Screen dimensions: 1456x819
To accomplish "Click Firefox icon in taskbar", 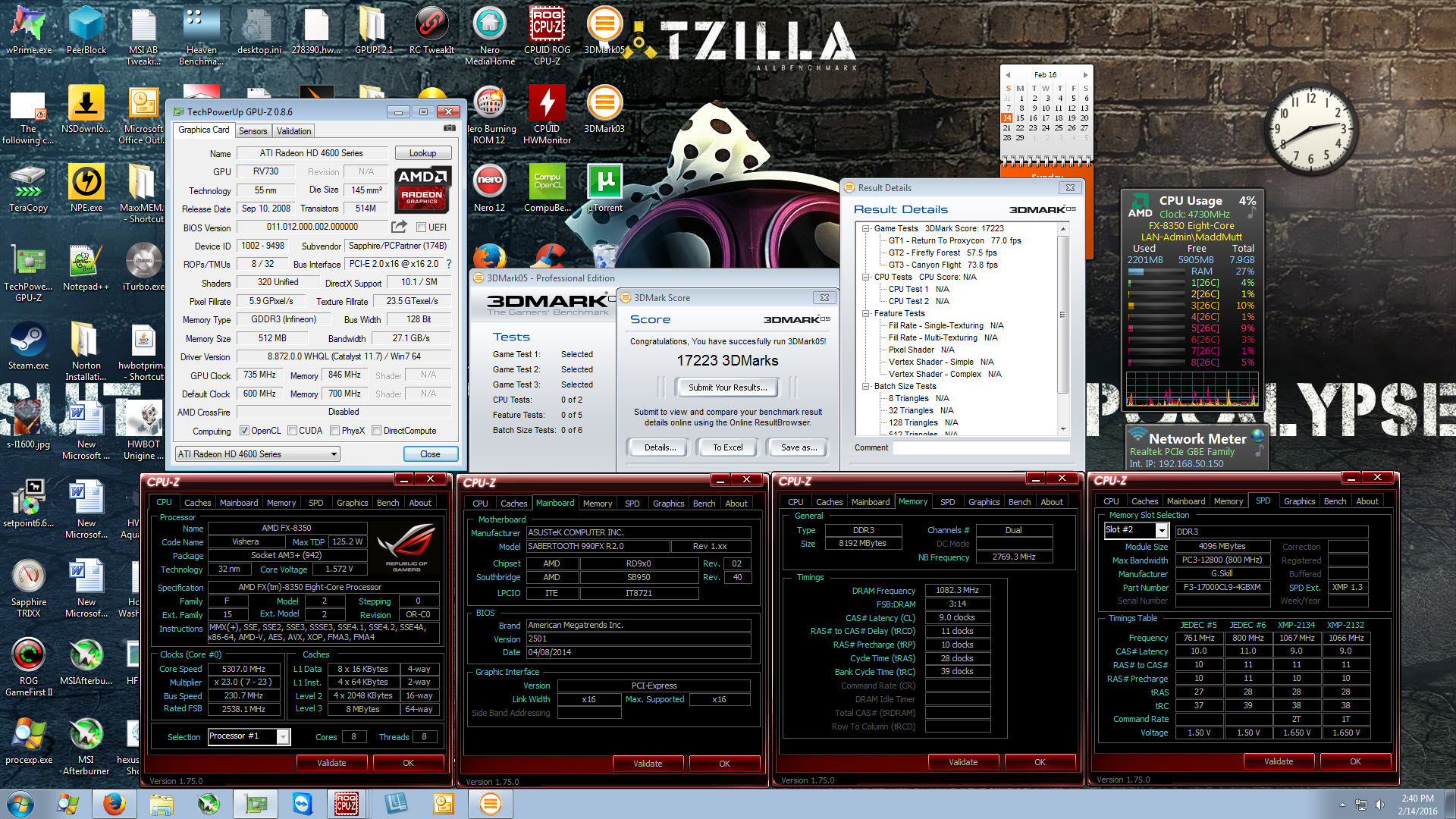I will pyautogui.click(x=115, y=804).
